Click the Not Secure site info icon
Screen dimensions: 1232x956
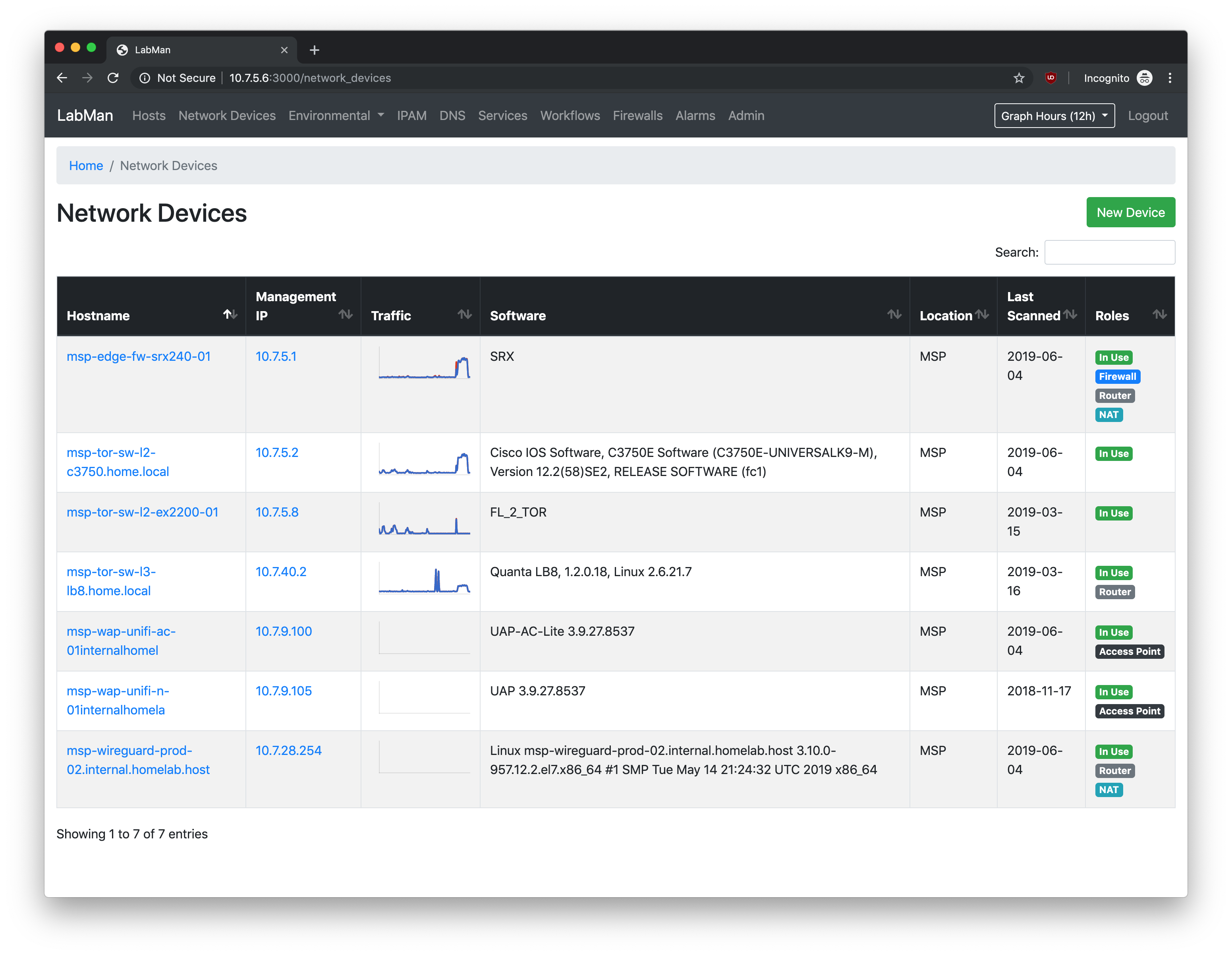(x=145, y=78)
